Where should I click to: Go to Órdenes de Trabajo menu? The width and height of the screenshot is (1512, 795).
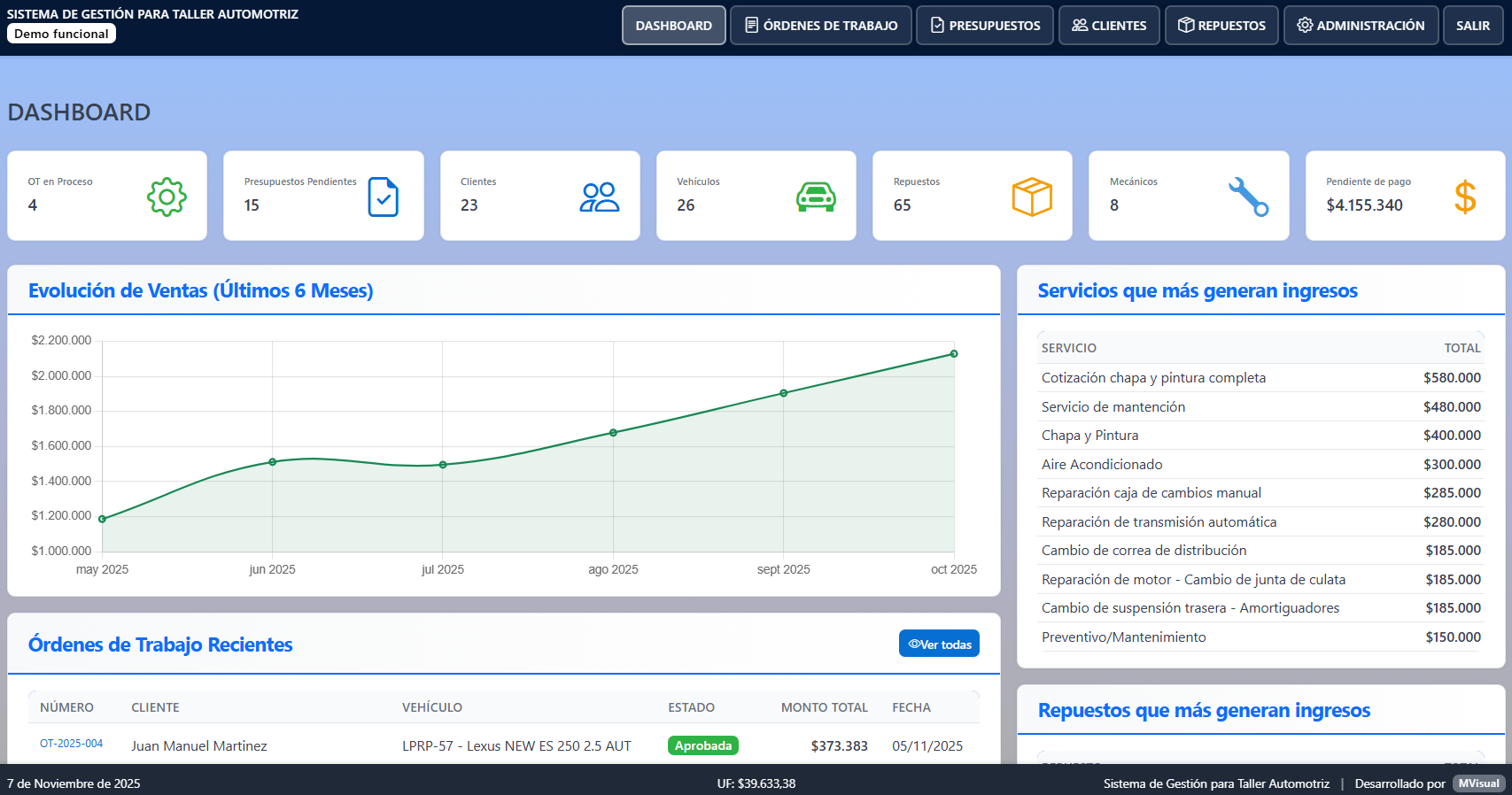tap(821, 26)
